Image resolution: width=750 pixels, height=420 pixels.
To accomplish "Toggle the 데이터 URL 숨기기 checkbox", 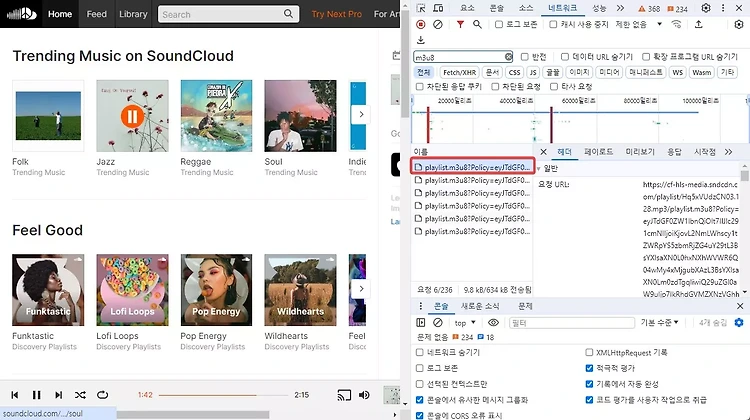I will pos(565,57).
